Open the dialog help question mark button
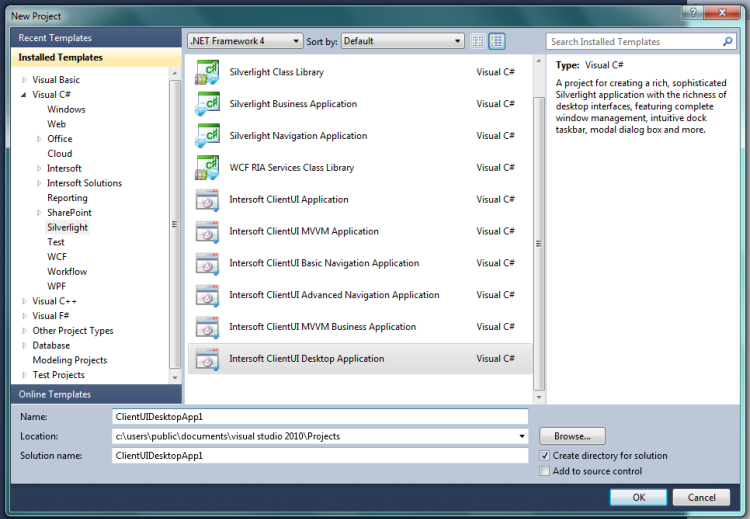Screen dimensions: 750x519 [x=694, y=12]
